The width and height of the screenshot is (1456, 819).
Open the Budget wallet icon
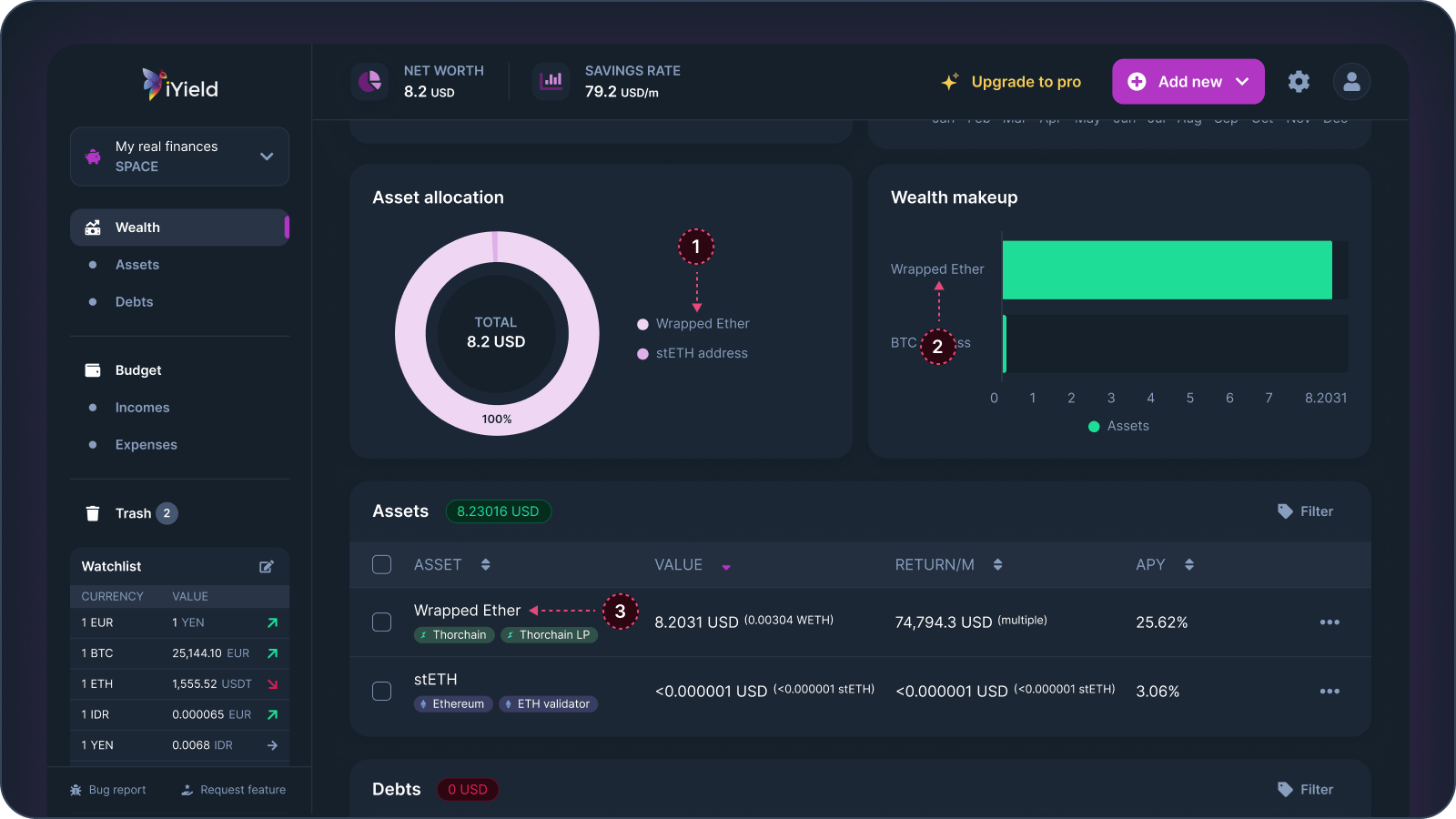[x=93, y=369]
